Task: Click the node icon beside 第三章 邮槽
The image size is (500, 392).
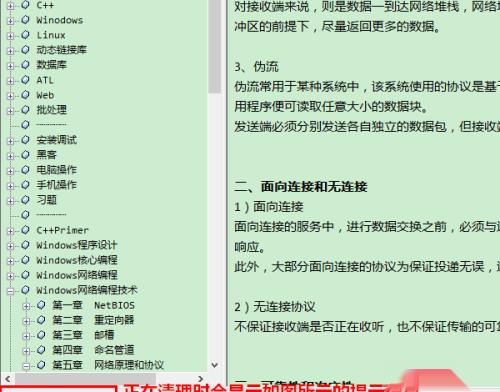Action: point(41,335)
